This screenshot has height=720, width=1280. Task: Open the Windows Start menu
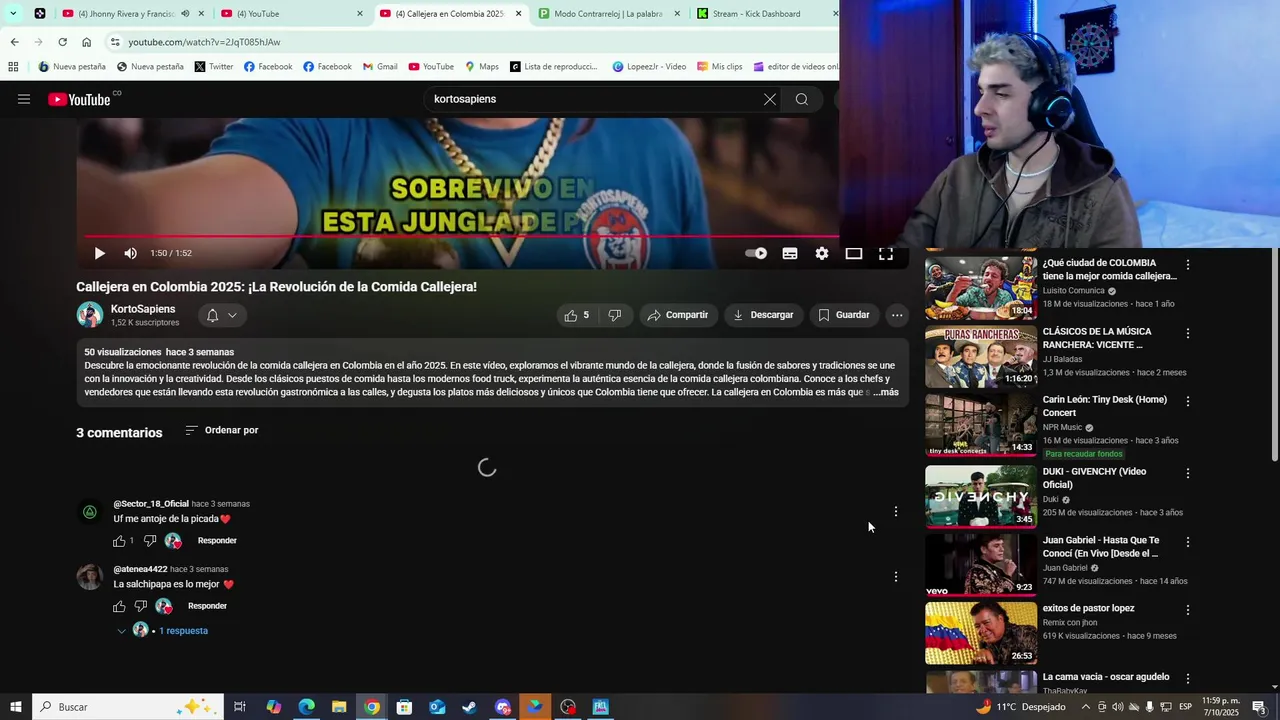16,707
